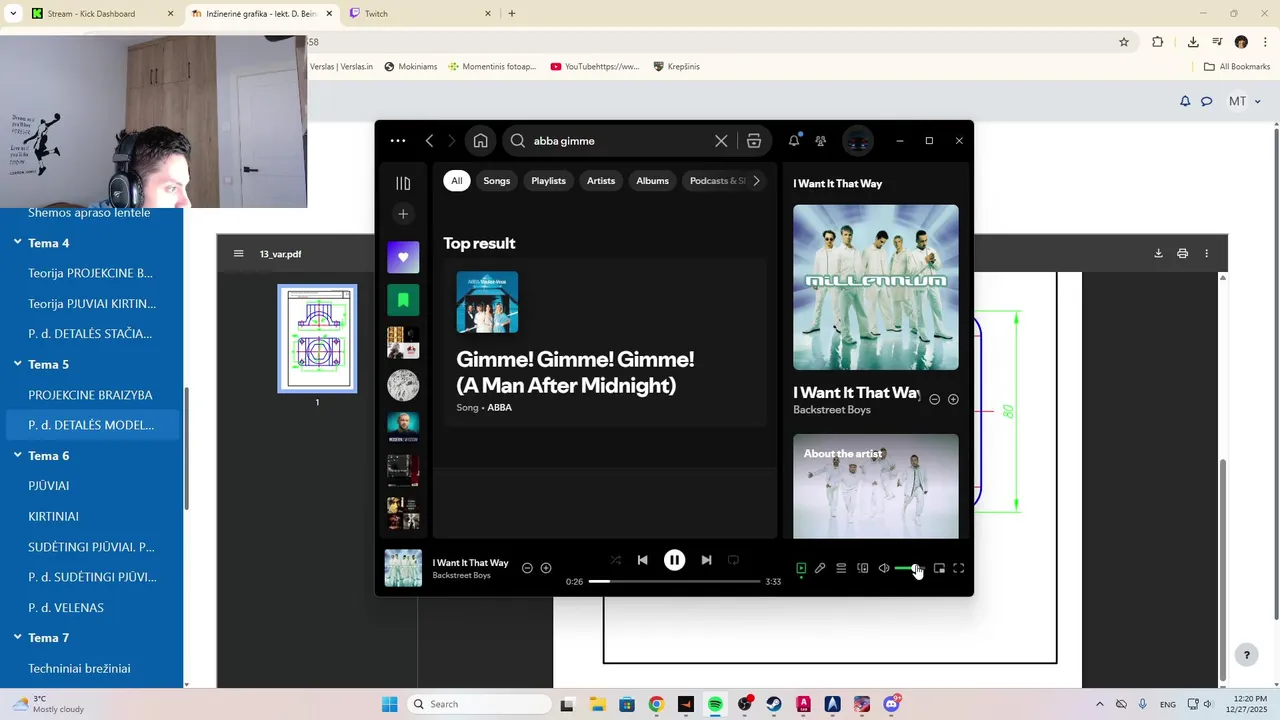
Task: Bookmark this page with star icon
Action: point(1124,42)
